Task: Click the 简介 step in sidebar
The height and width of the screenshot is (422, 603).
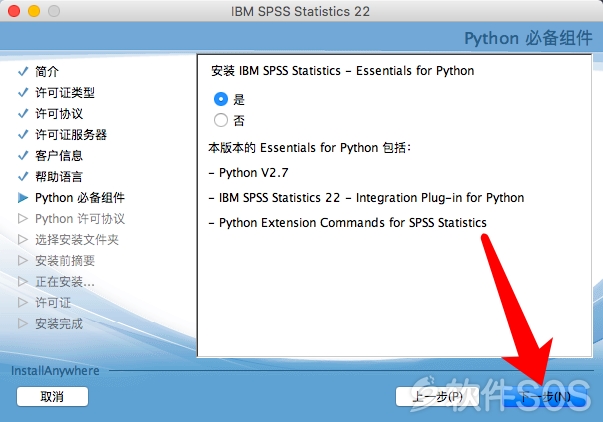Action: pyautogui.click(x=47, y=71)
